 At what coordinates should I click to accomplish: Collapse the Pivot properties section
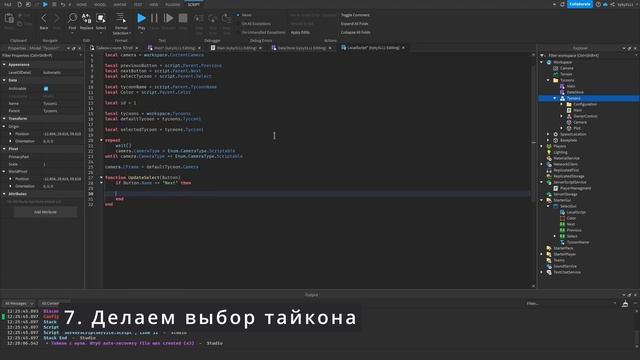pos(4,149)
